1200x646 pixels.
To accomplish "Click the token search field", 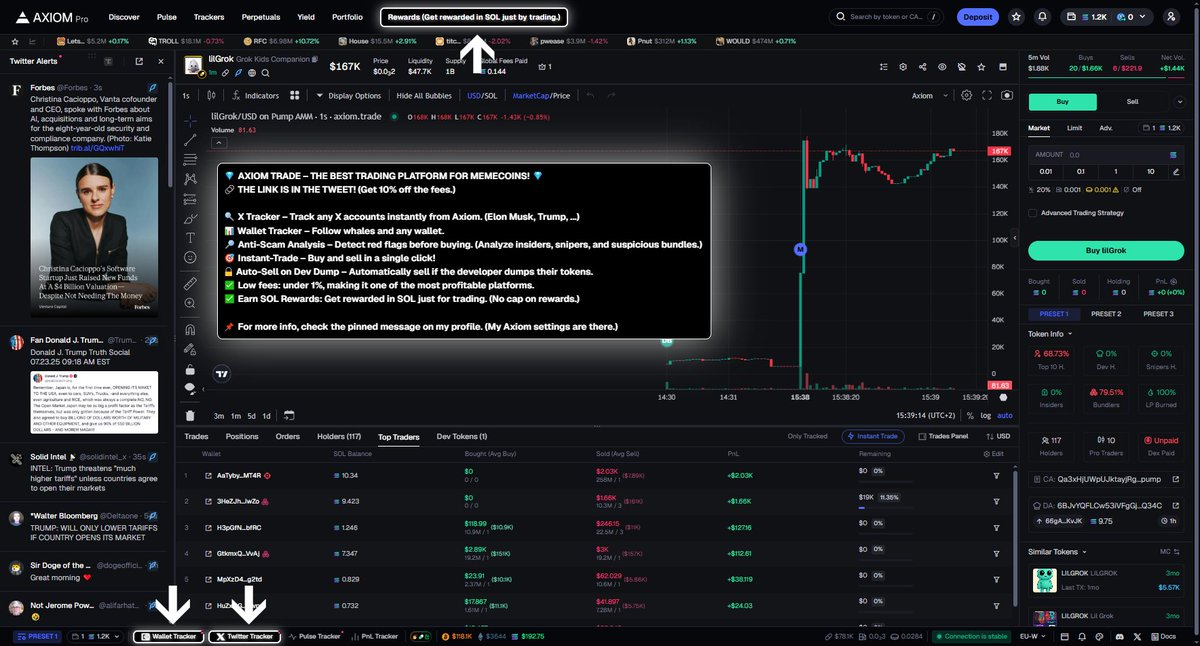I will (x=886, y=17).
